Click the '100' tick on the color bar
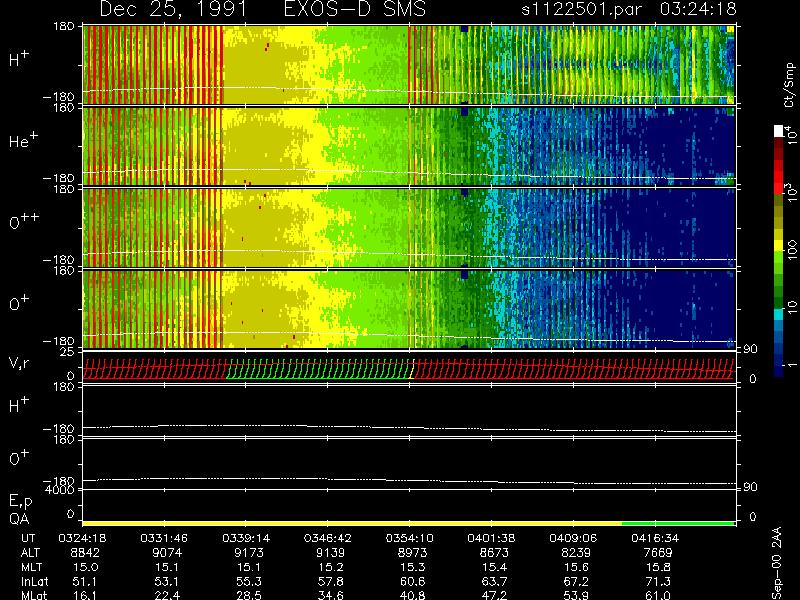 [791, 249]
